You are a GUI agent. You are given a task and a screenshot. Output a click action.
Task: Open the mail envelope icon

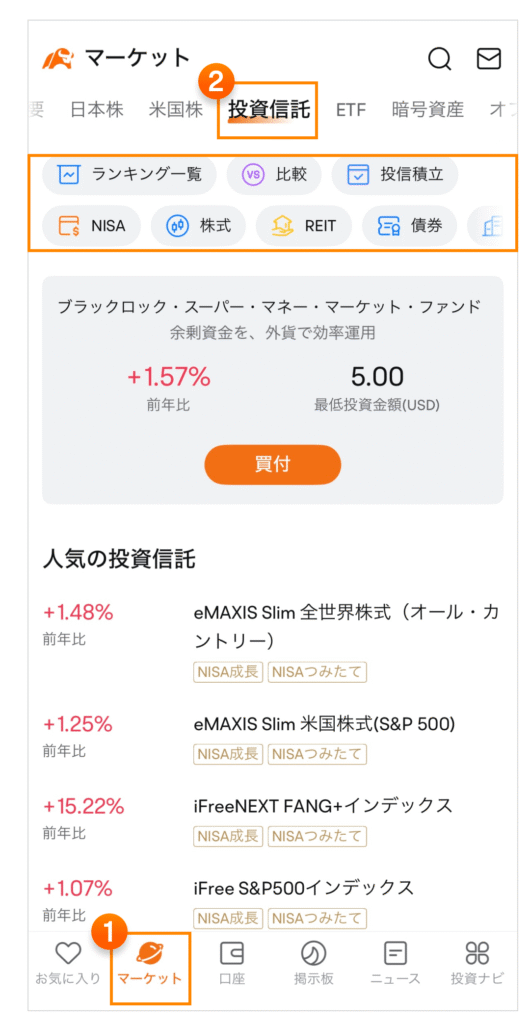[488, 58]
